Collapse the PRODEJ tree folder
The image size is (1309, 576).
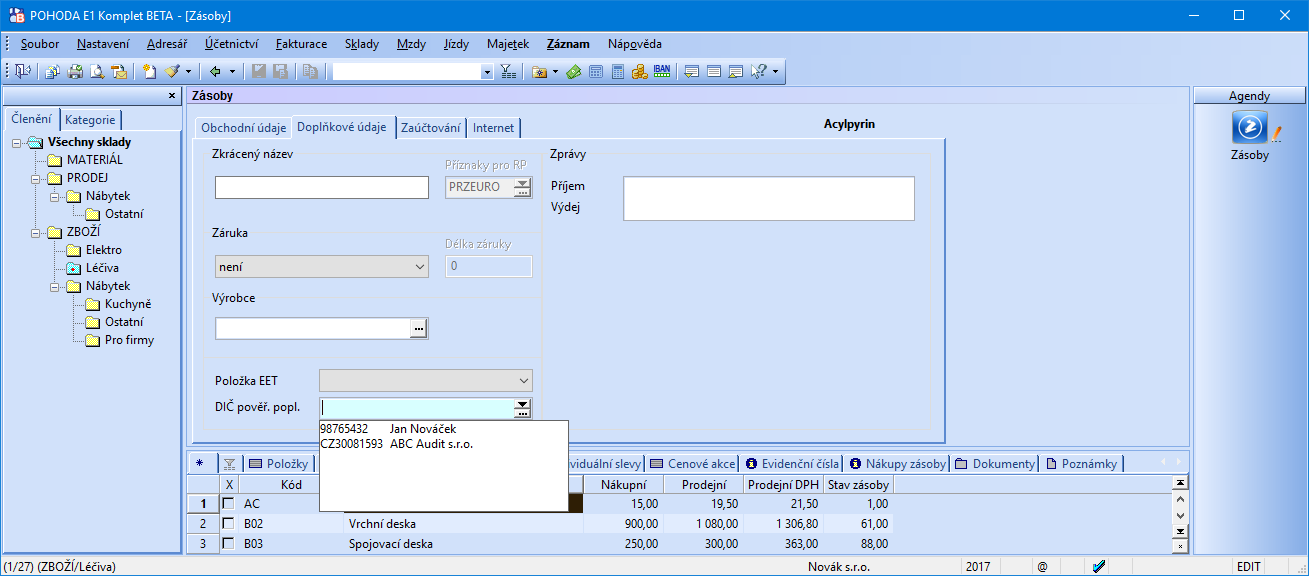point(33,178)
